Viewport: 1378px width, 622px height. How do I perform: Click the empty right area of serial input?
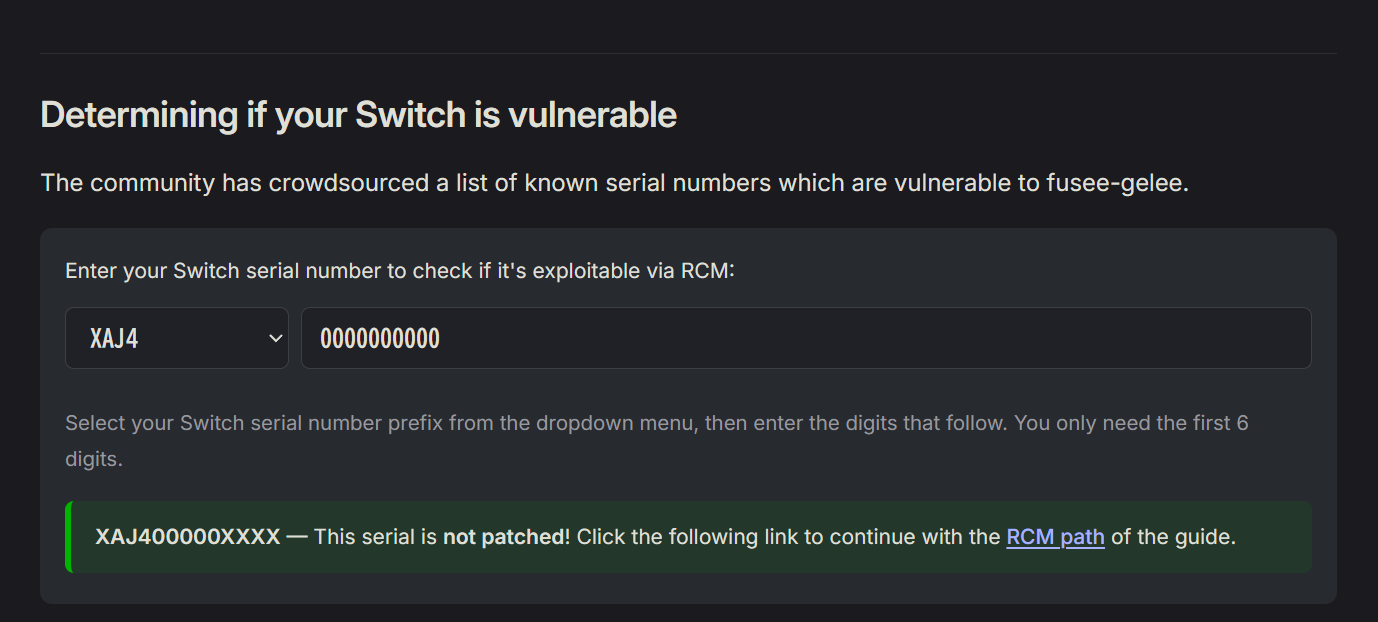(x=900, y=338)
